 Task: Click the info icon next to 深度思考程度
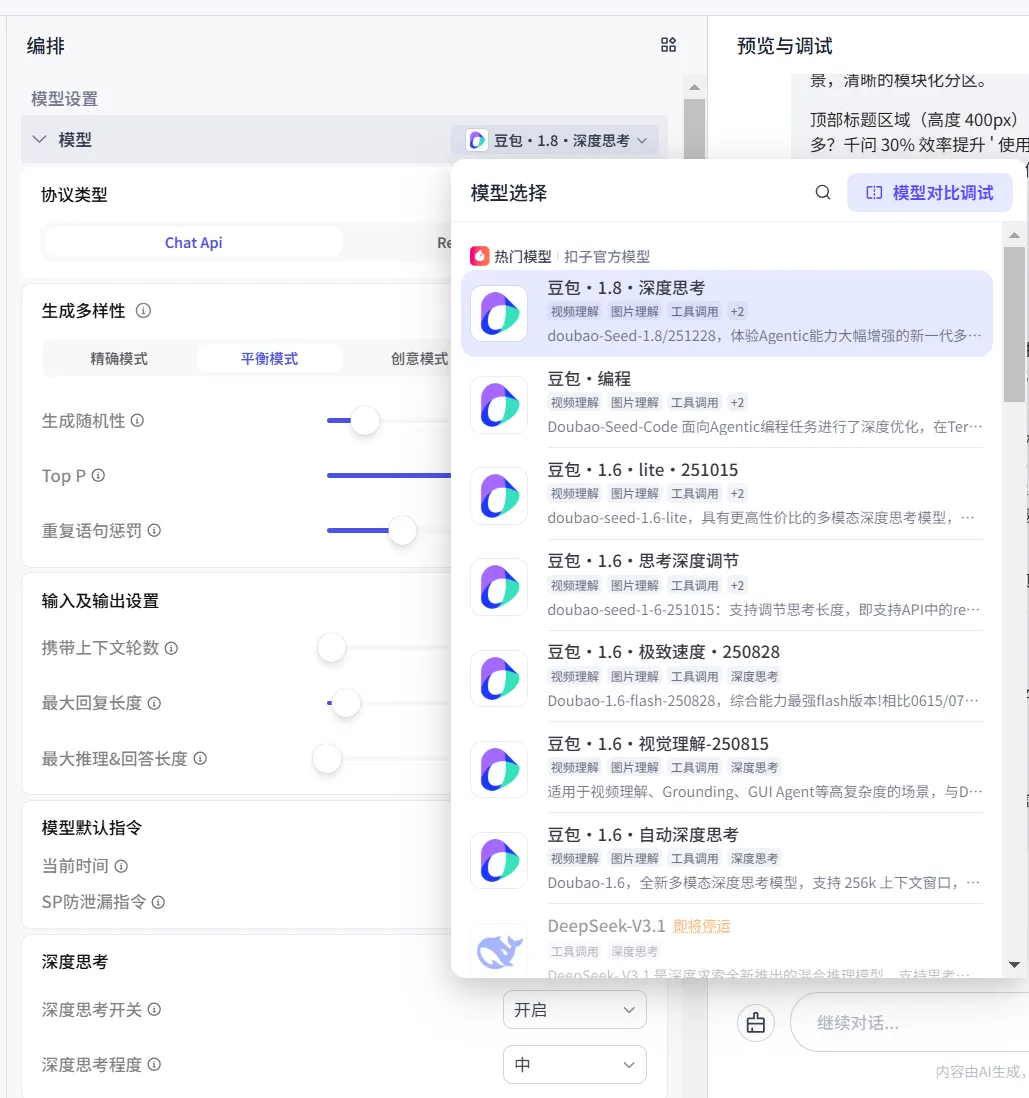(154, 1064)
